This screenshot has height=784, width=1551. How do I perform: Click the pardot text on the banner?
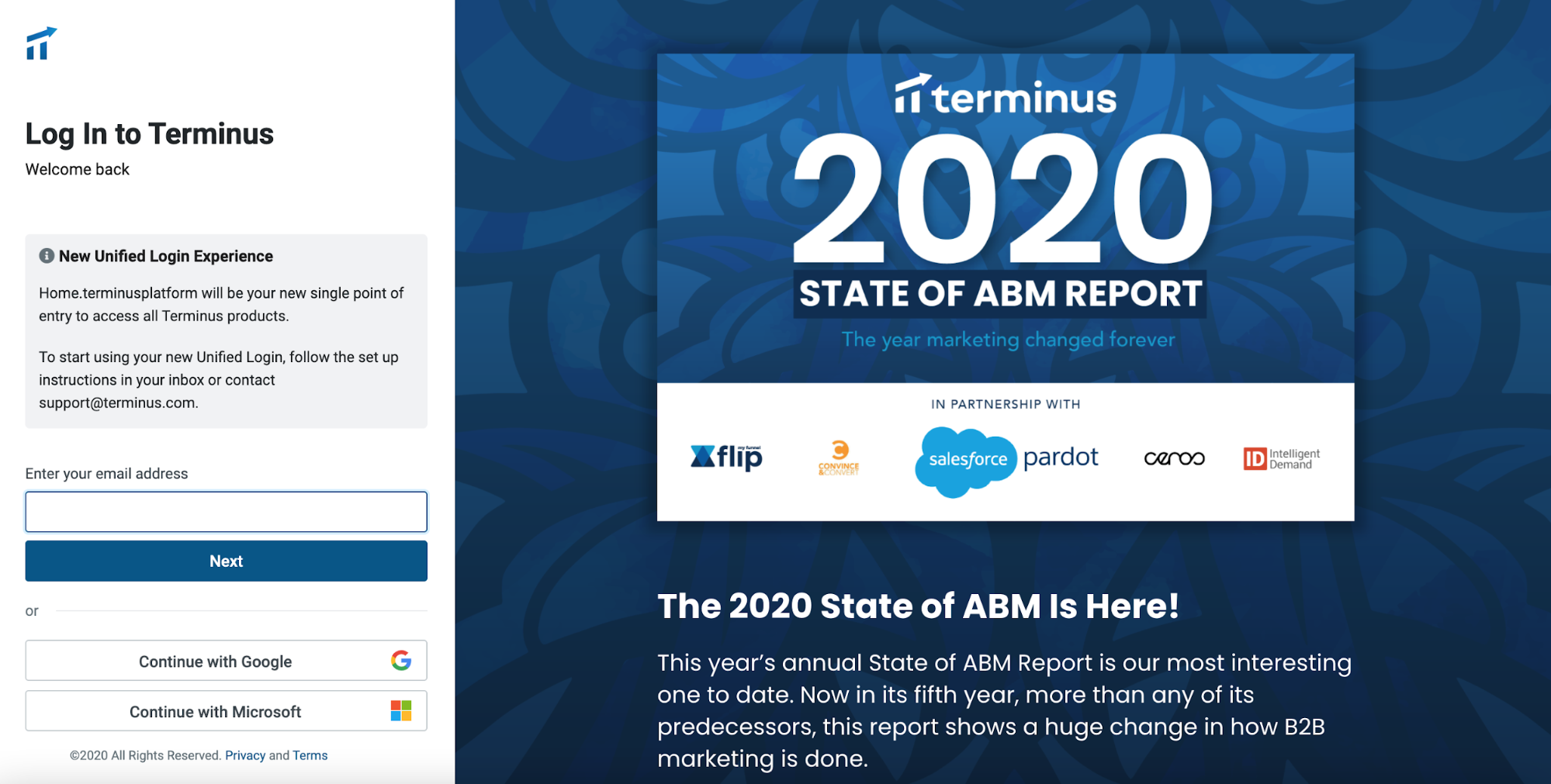[1061, 458]
